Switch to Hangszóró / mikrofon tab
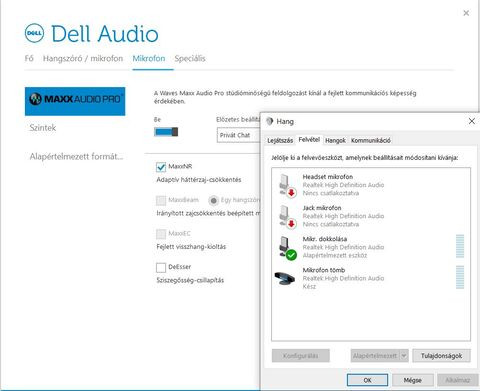 click(83, 58)
